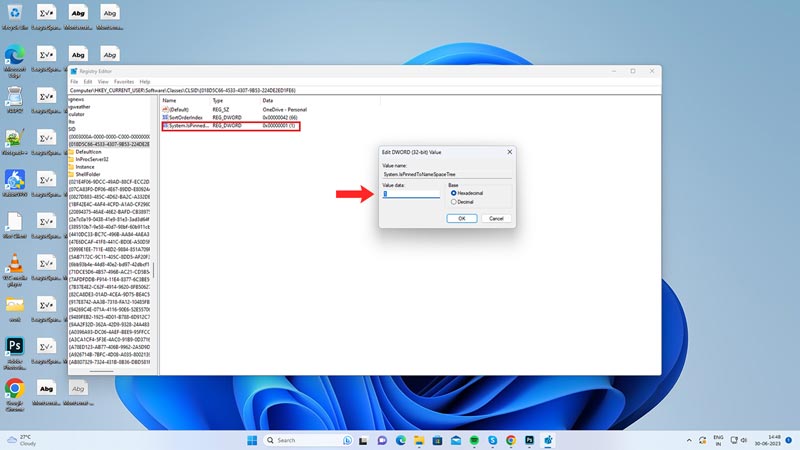Open File Explorer from the taskbar
Image resolution: width=800 pixels, height=450 pixels.
pos(419,440)
